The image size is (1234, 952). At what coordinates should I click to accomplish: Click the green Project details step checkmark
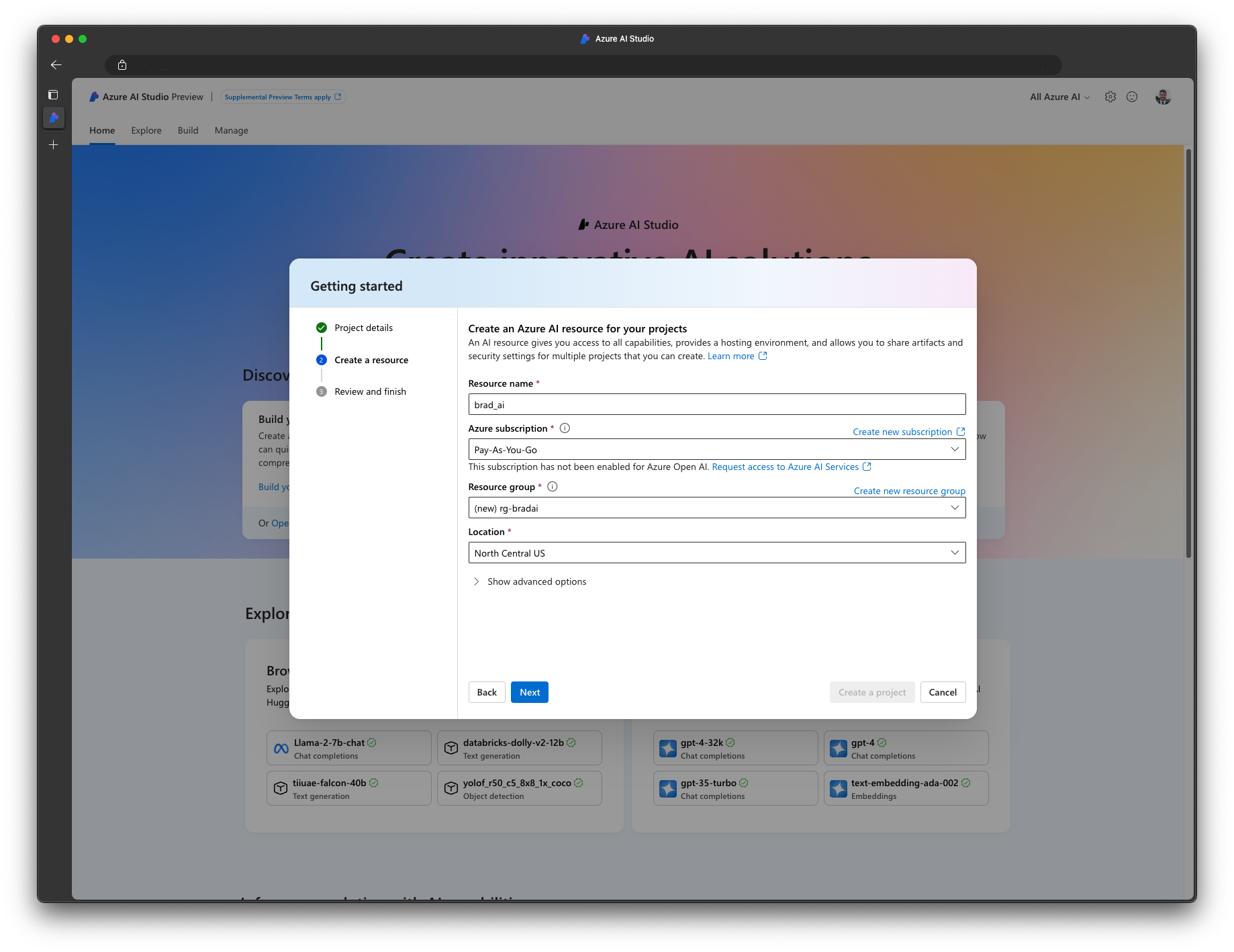322,328
